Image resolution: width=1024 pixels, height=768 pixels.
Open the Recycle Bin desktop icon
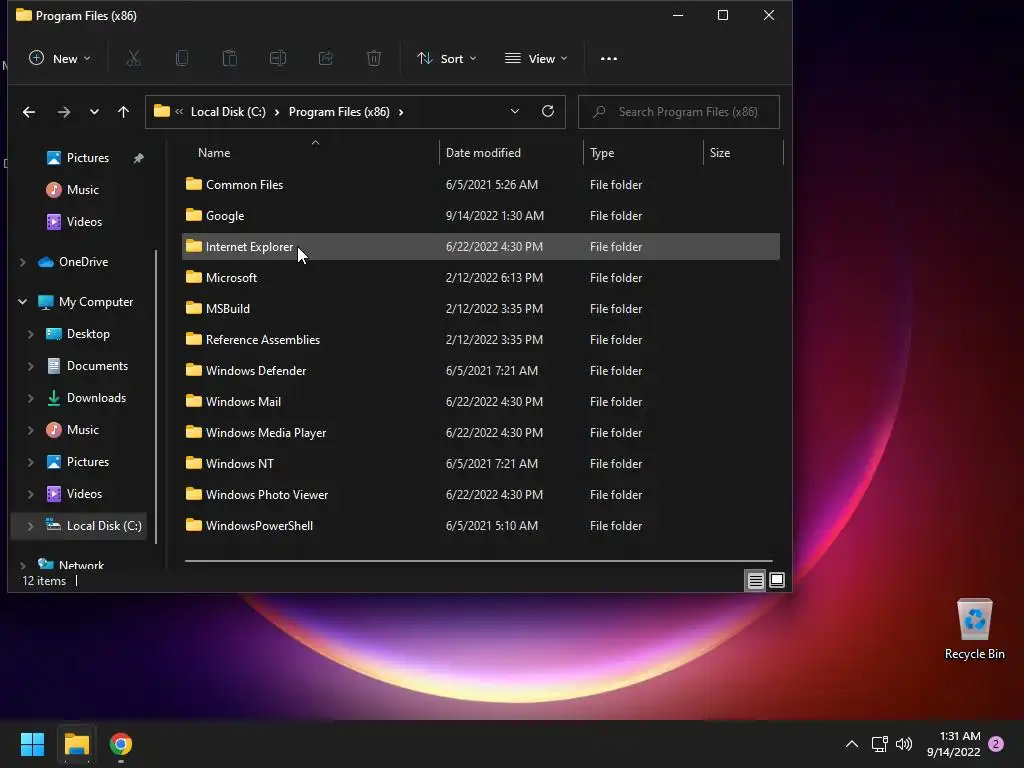point(974,629)
